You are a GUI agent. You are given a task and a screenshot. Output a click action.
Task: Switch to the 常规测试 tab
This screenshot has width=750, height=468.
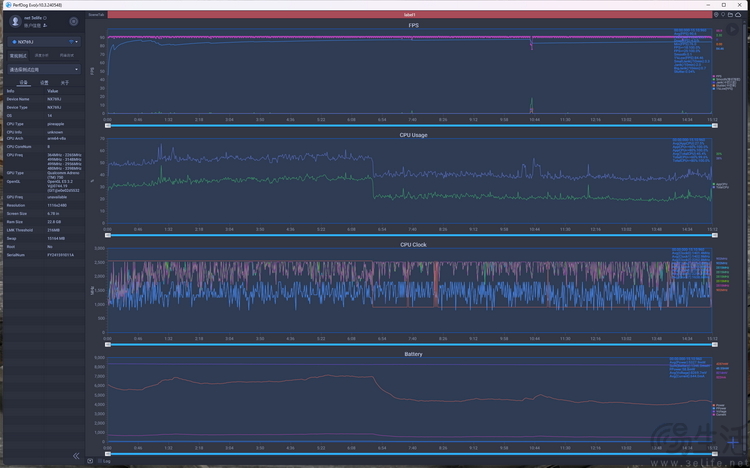(18, 56)
